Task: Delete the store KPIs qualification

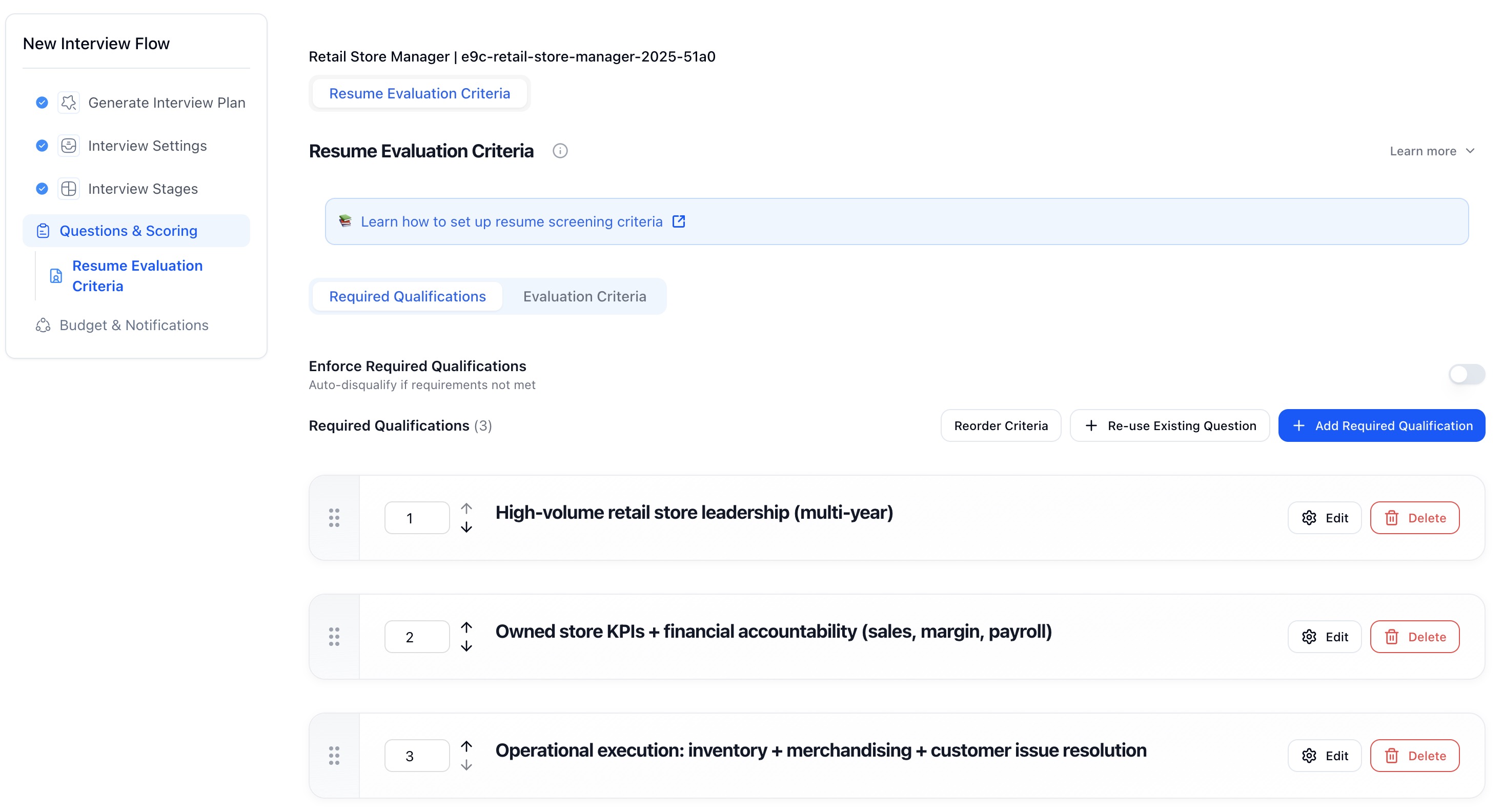Action: click(x=1414, y=636)
